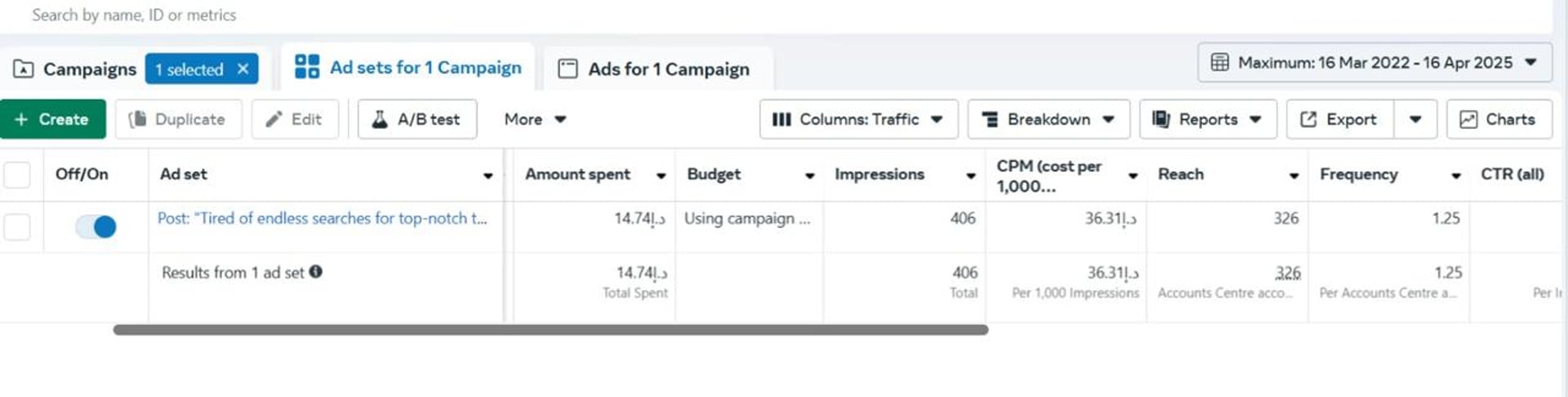Remove the '1 selected' campaign filter
The height and width of the screenshot is (397, 1568).
point(243,69)
